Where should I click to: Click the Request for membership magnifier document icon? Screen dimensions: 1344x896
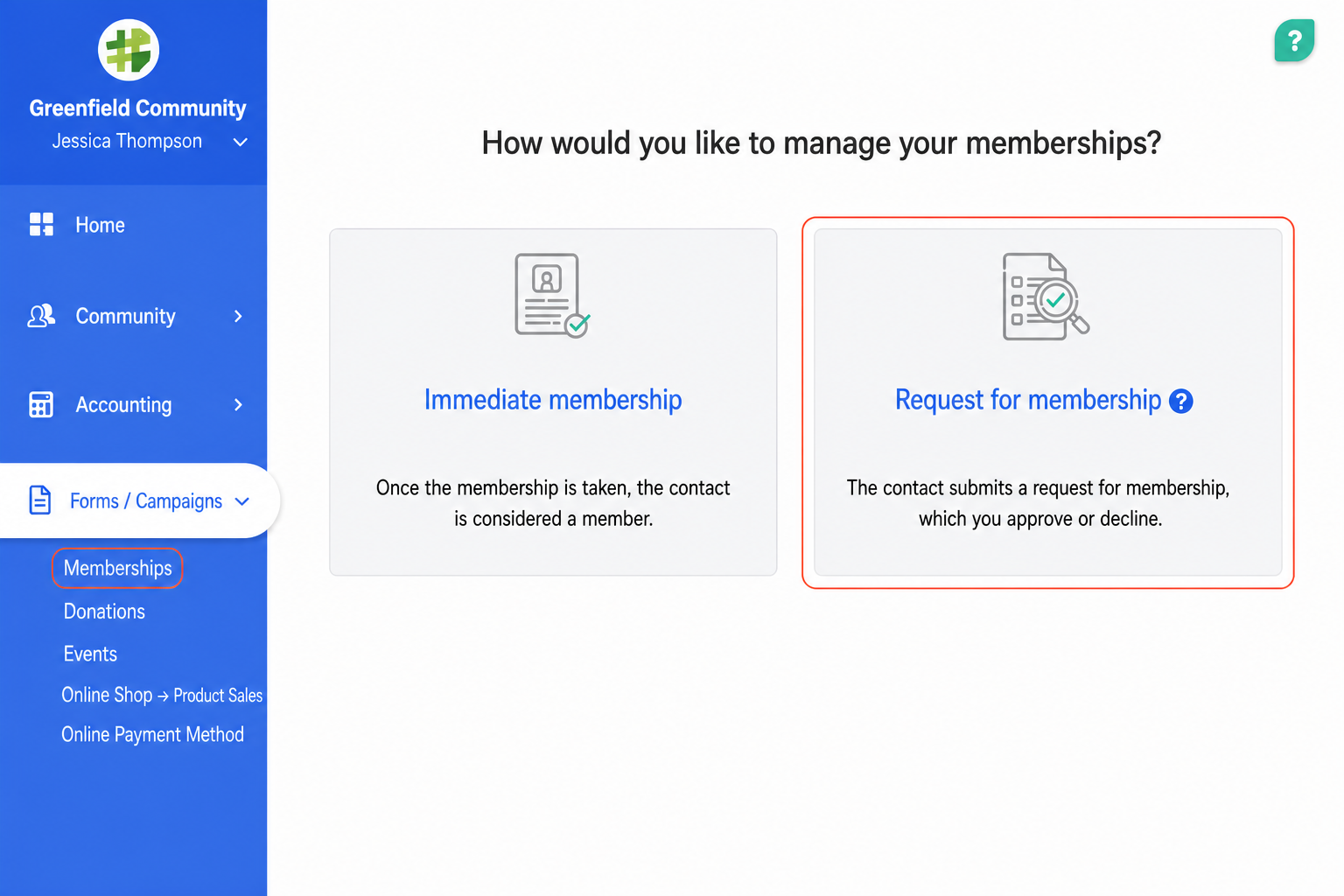1045,297
